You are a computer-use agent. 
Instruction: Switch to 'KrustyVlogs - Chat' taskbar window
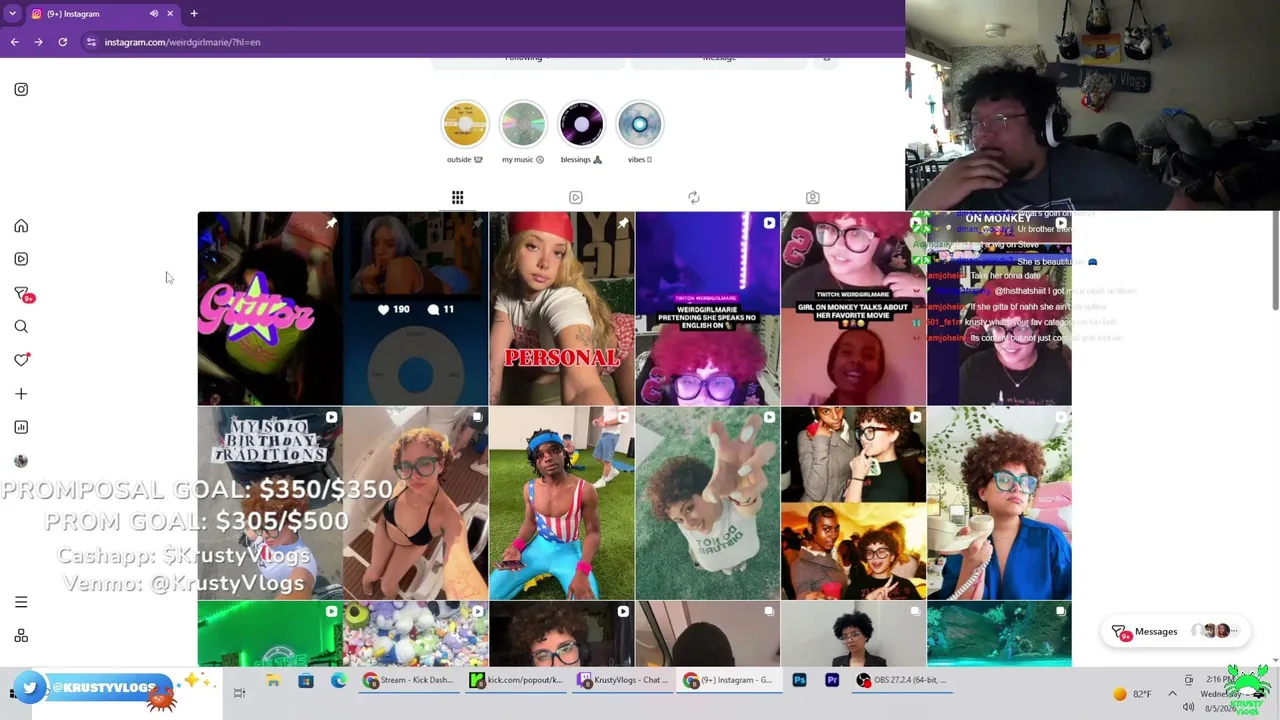click(624, 681)
